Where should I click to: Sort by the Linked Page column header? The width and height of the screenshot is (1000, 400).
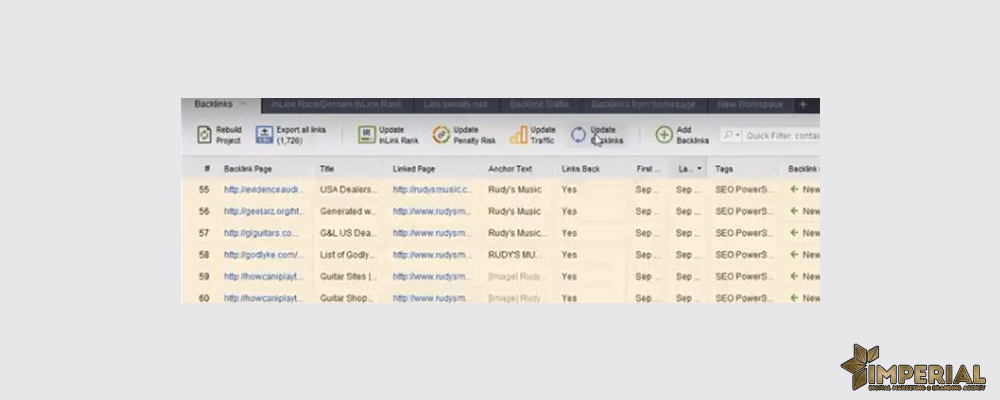click(x=413, y=169)
